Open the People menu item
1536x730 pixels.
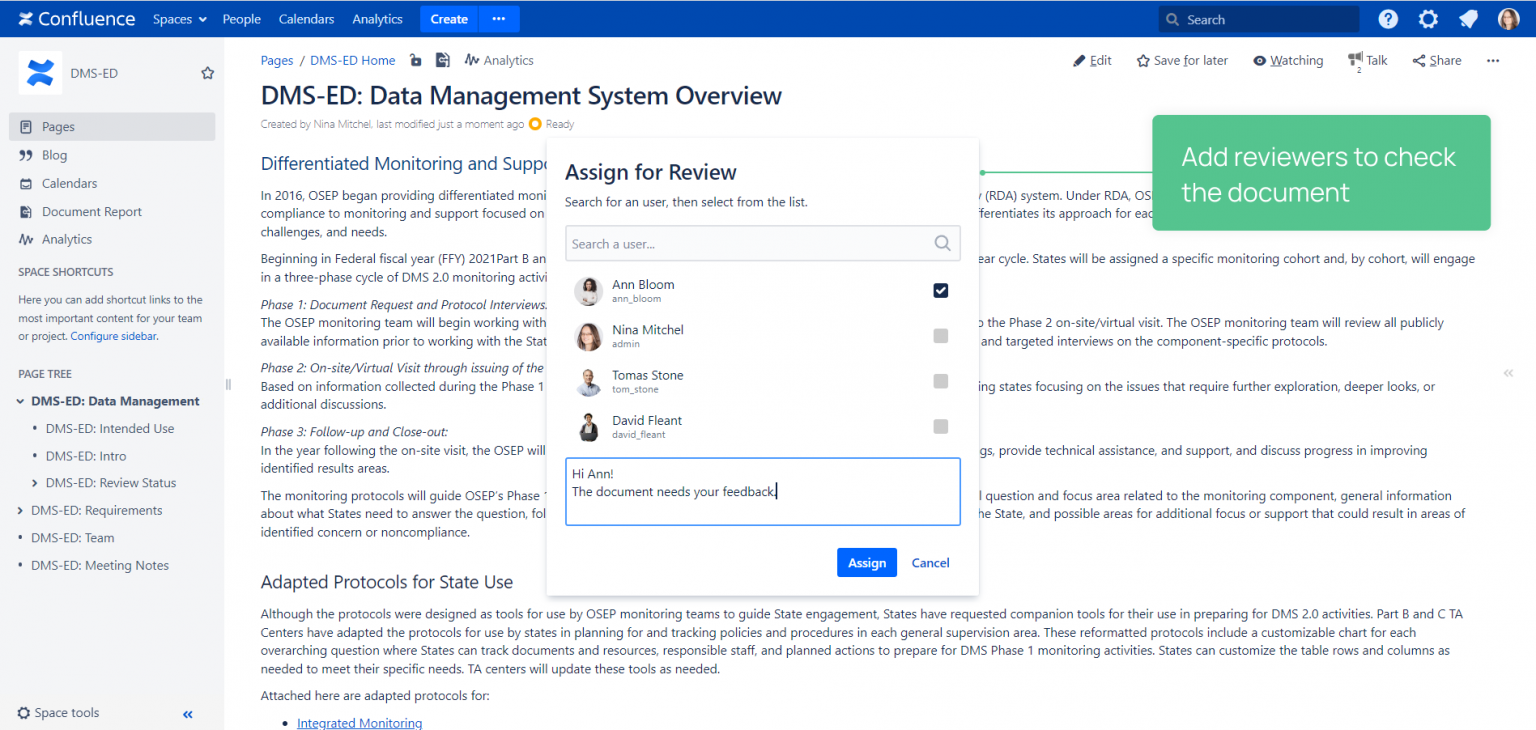click(x=241, y=18)
